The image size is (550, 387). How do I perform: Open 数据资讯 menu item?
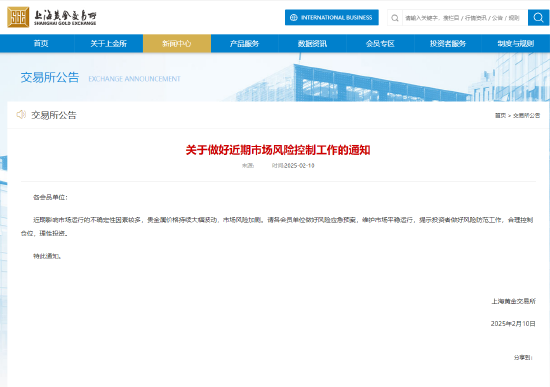312,44
